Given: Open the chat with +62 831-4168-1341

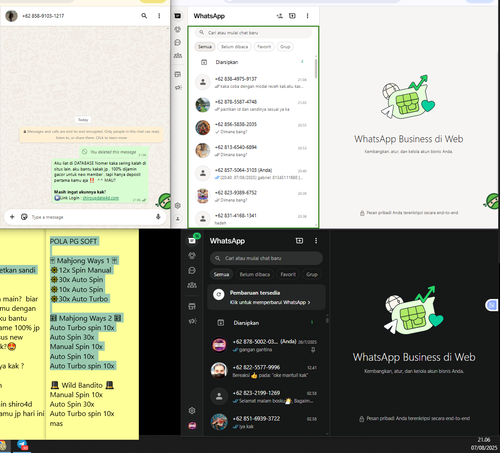Looking at the screenshot, I should 253,219.
